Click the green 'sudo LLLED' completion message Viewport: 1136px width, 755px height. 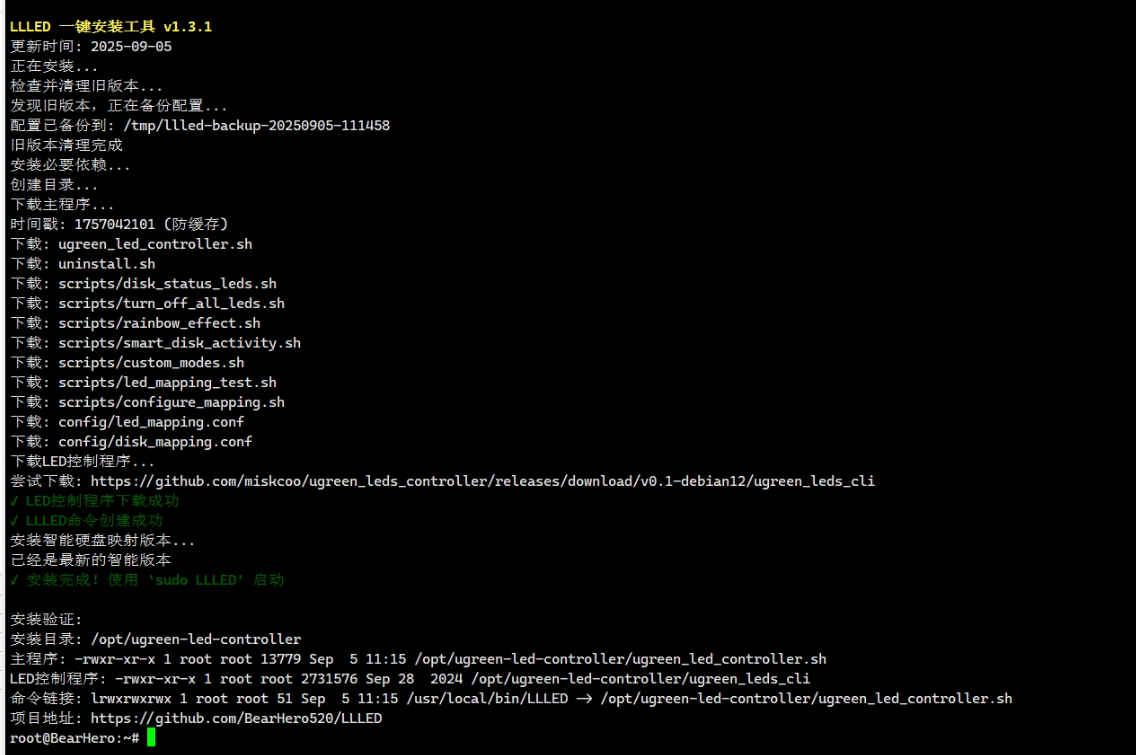pos(147,580)
